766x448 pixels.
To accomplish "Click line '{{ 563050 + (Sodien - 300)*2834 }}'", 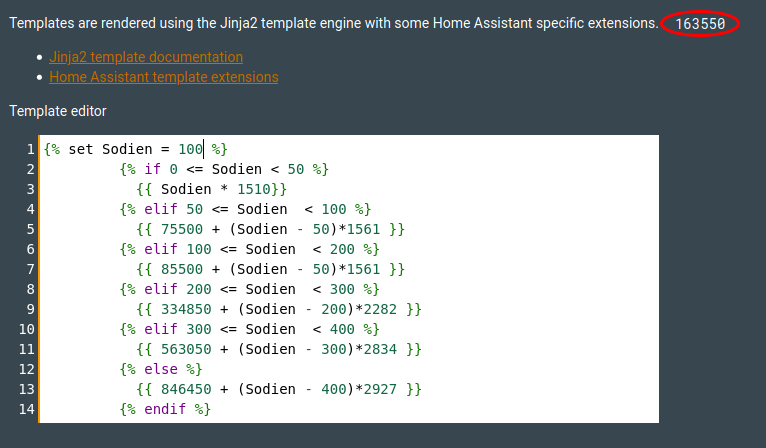I will pos(279,349).
